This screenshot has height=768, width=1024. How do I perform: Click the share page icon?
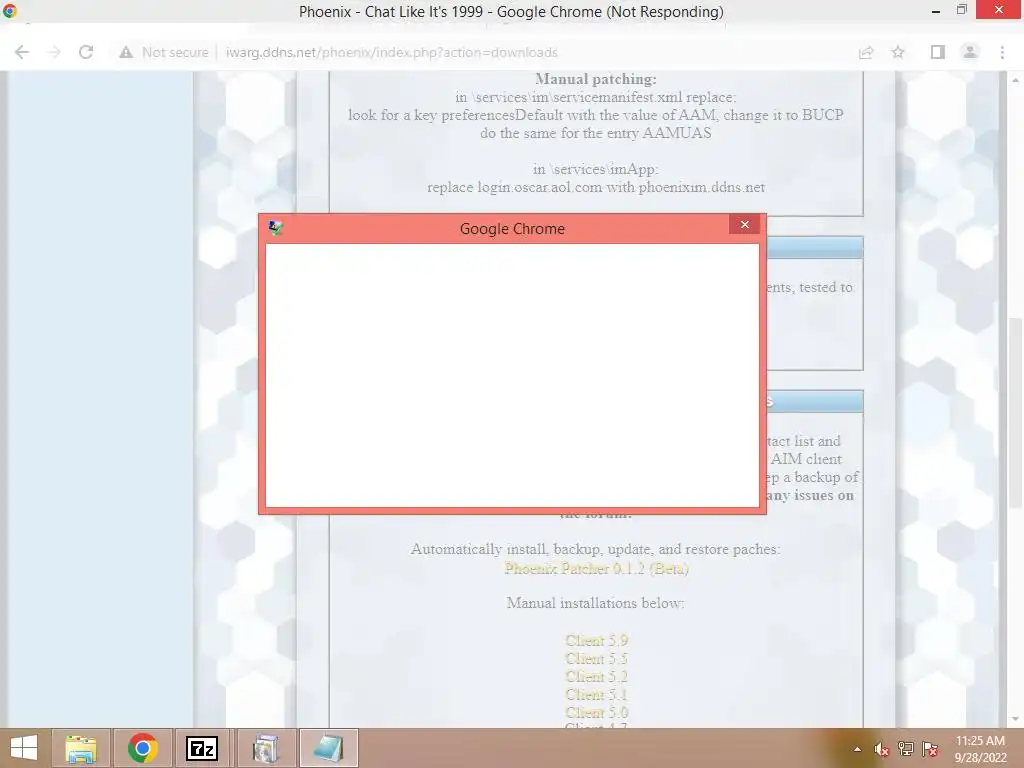(x=866, y=52)
